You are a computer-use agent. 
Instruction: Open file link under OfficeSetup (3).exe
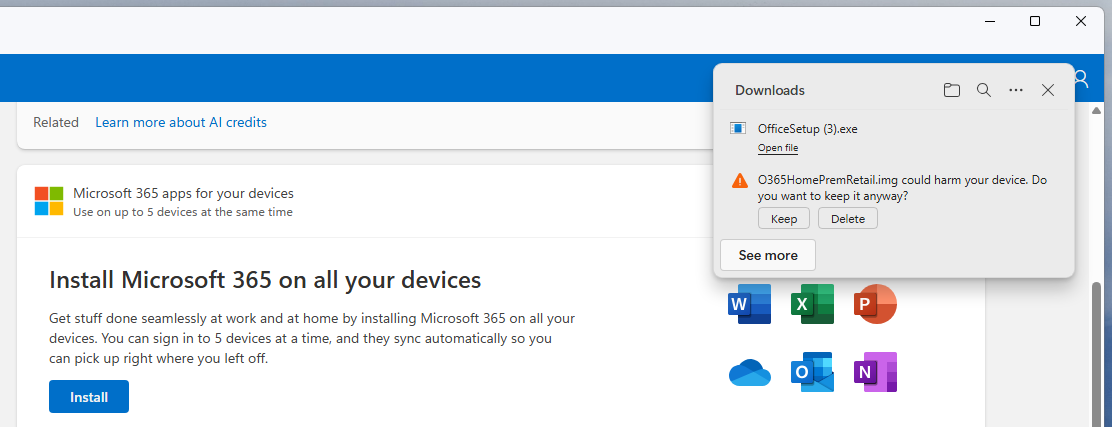(x=778, y=148)
